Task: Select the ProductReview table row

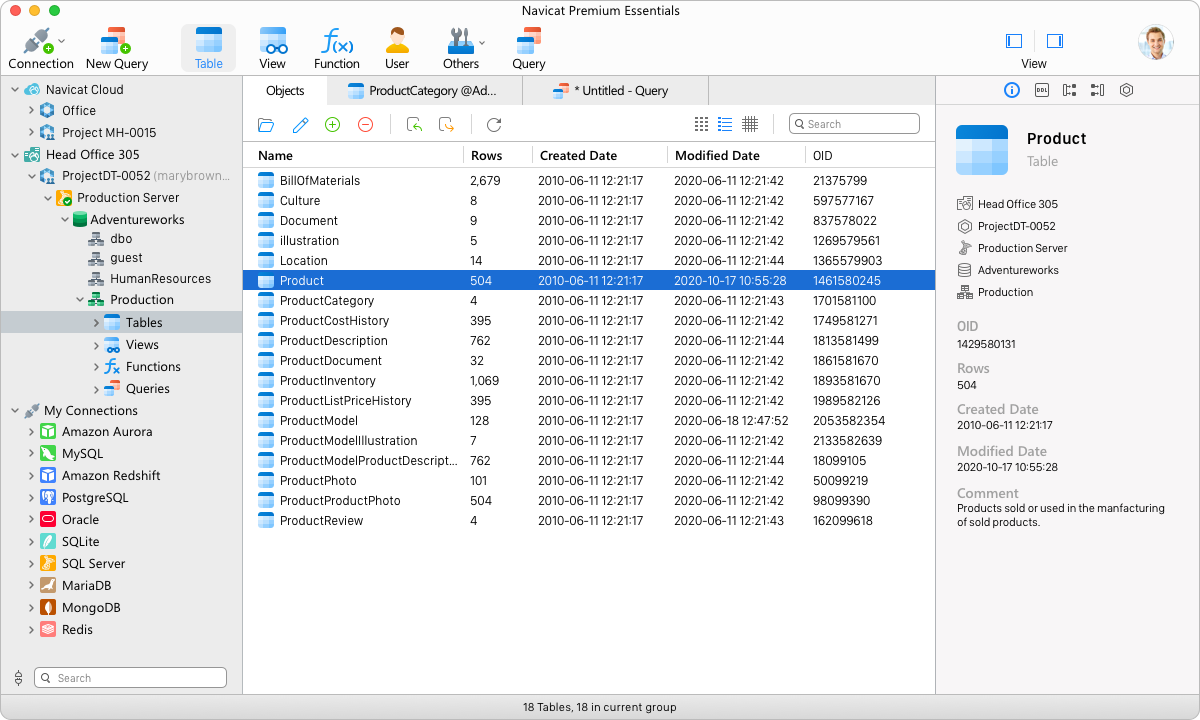Action: pos(589,521)
